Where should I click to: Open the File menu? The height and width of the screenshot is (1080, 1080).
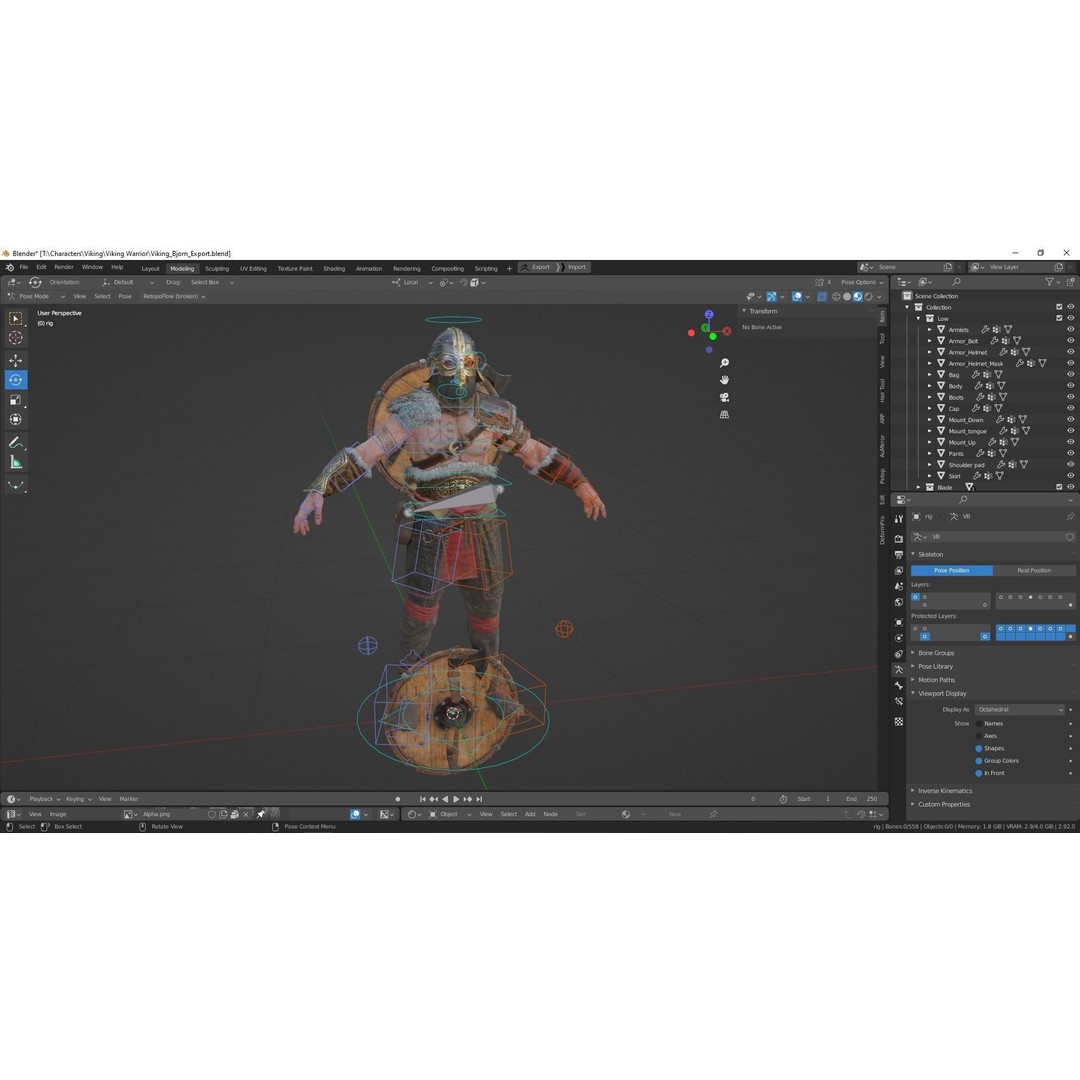pos(23,267)
